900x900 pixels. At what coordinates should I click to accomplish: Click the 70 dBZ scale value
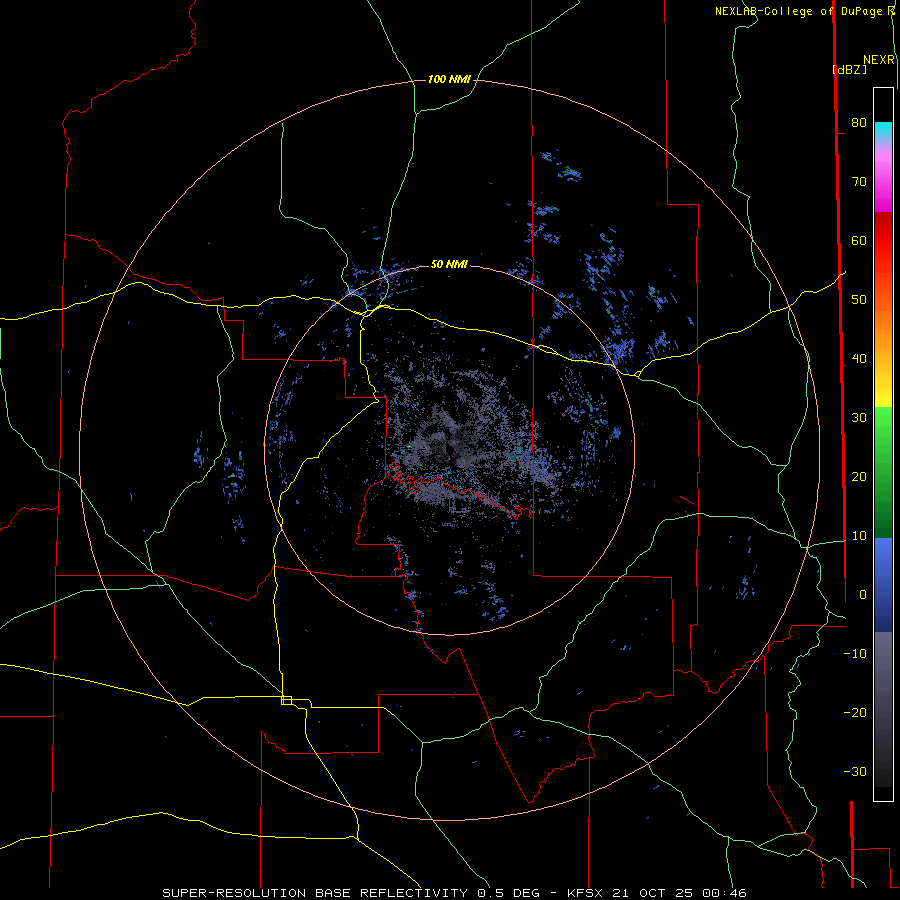[x=859, y=181]
